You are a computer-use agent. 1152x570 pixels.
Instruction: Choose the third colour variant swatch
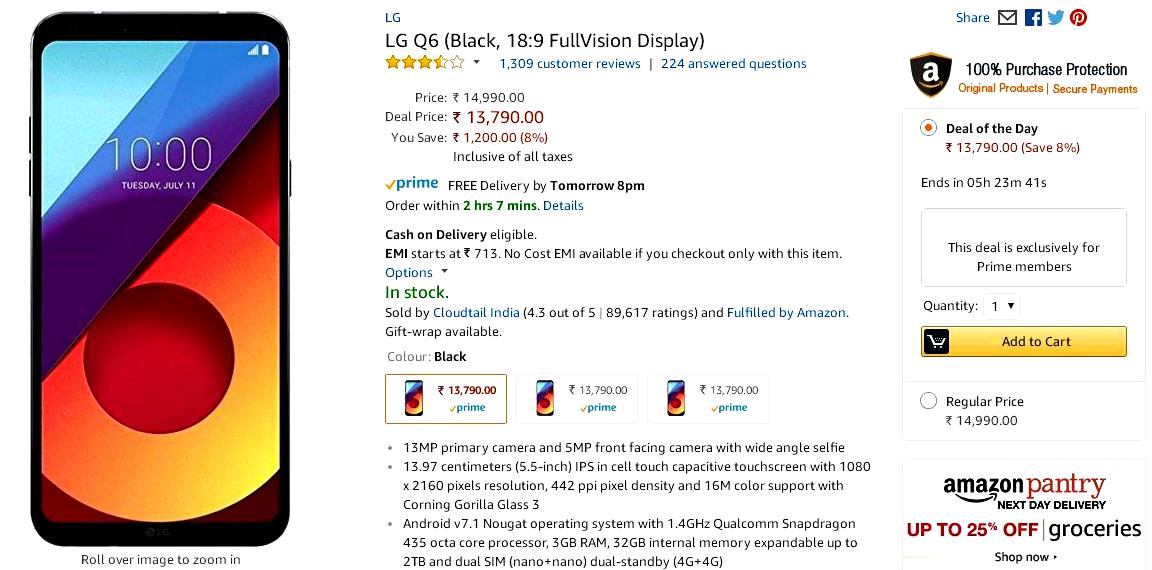click(x=708, y=399)
